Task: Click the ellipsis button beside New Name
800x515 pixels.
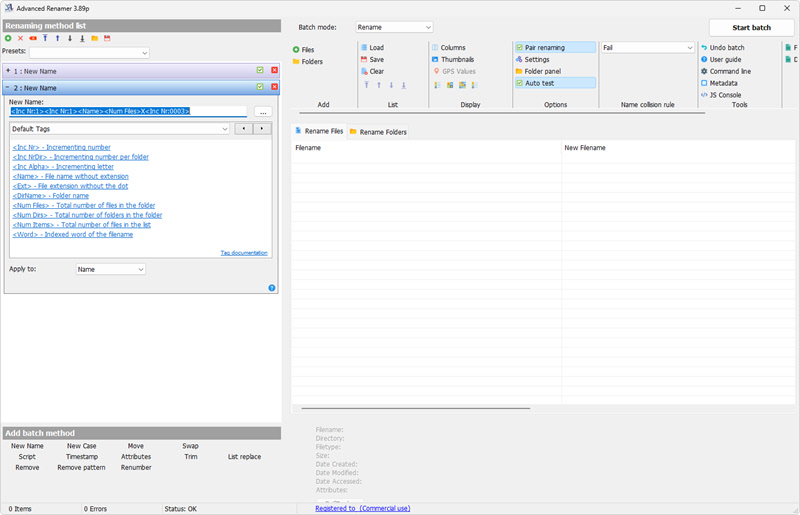Action: [263, 112]
